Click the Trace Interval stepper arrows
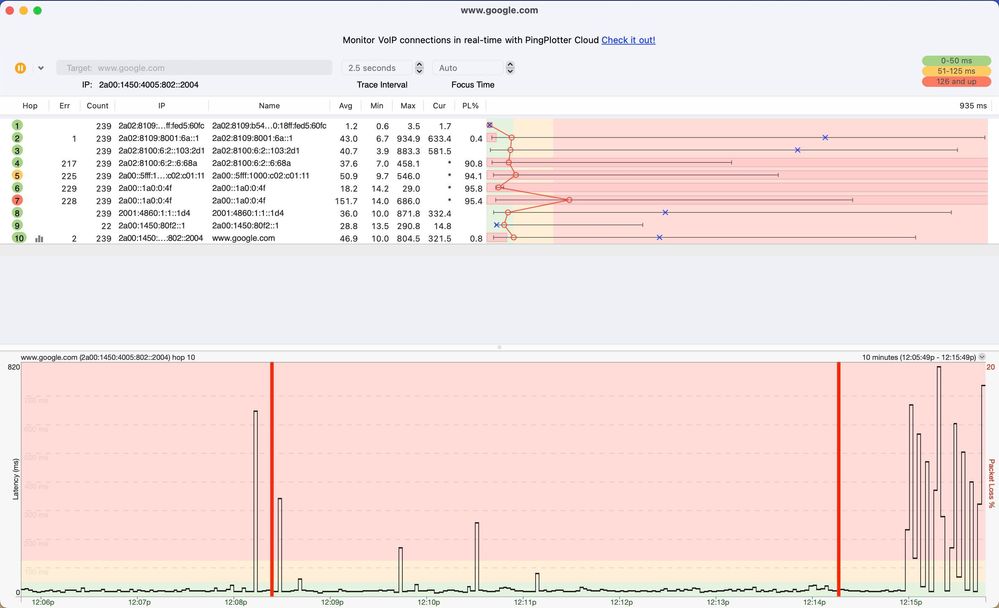999x608 pixels. click(419, 68)
